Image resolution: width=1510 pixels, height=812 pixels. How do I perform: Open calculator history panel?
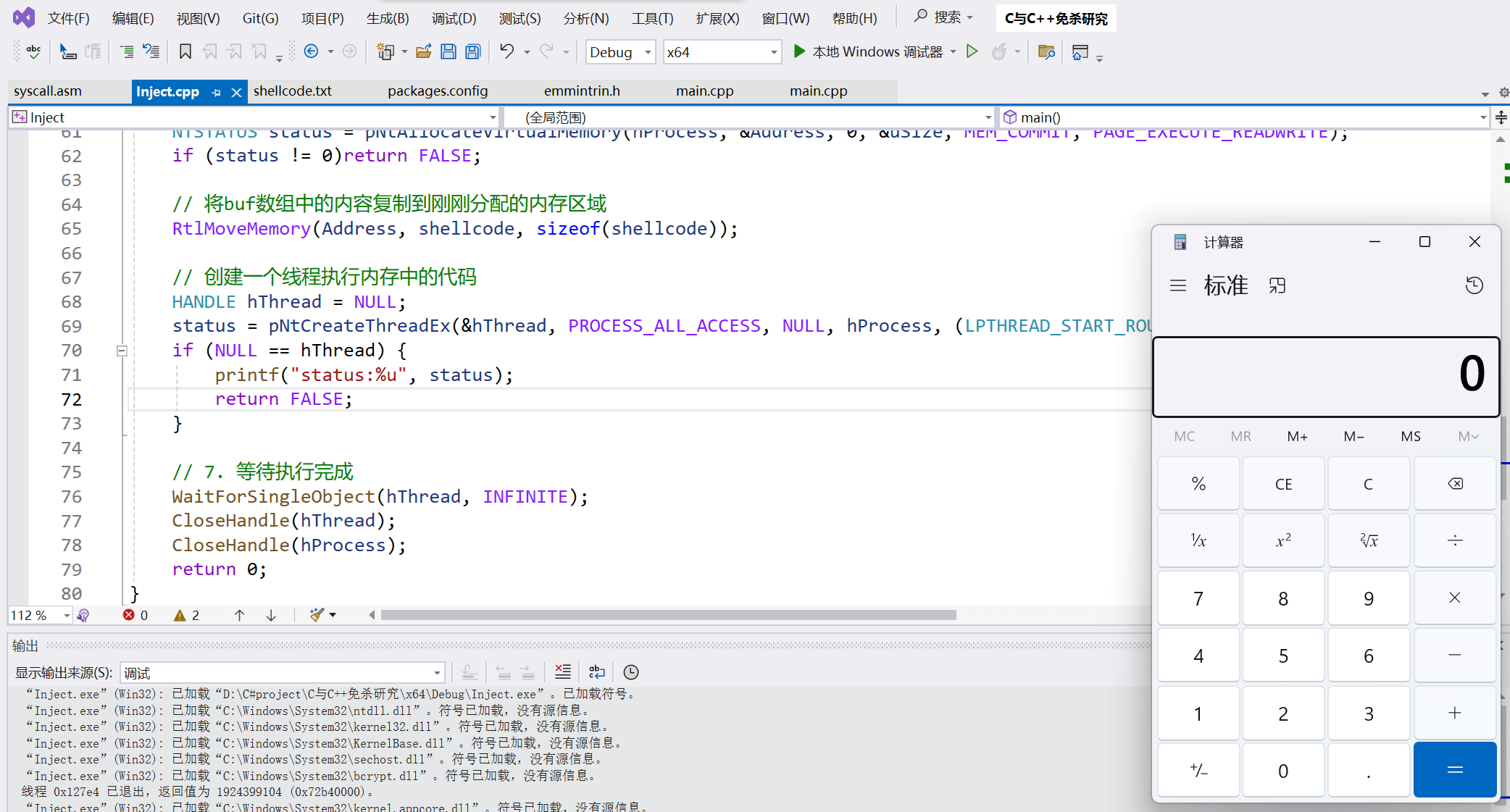point(1474,285)
